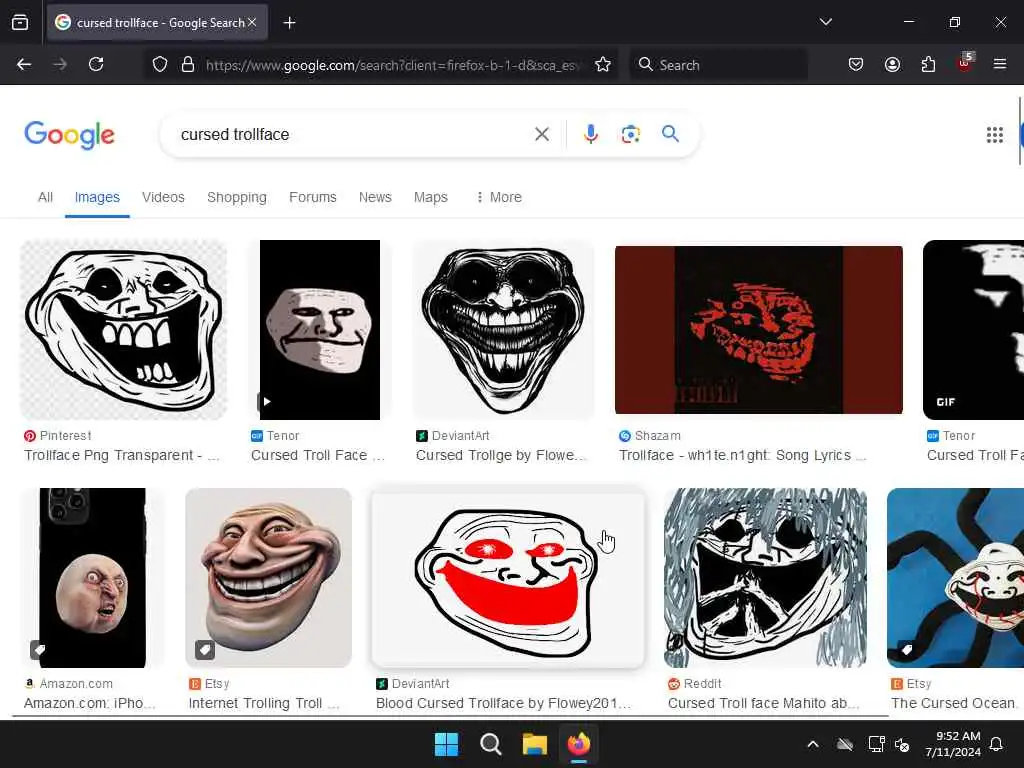
Task: Select the Images results tab
Action: [97, 197]
